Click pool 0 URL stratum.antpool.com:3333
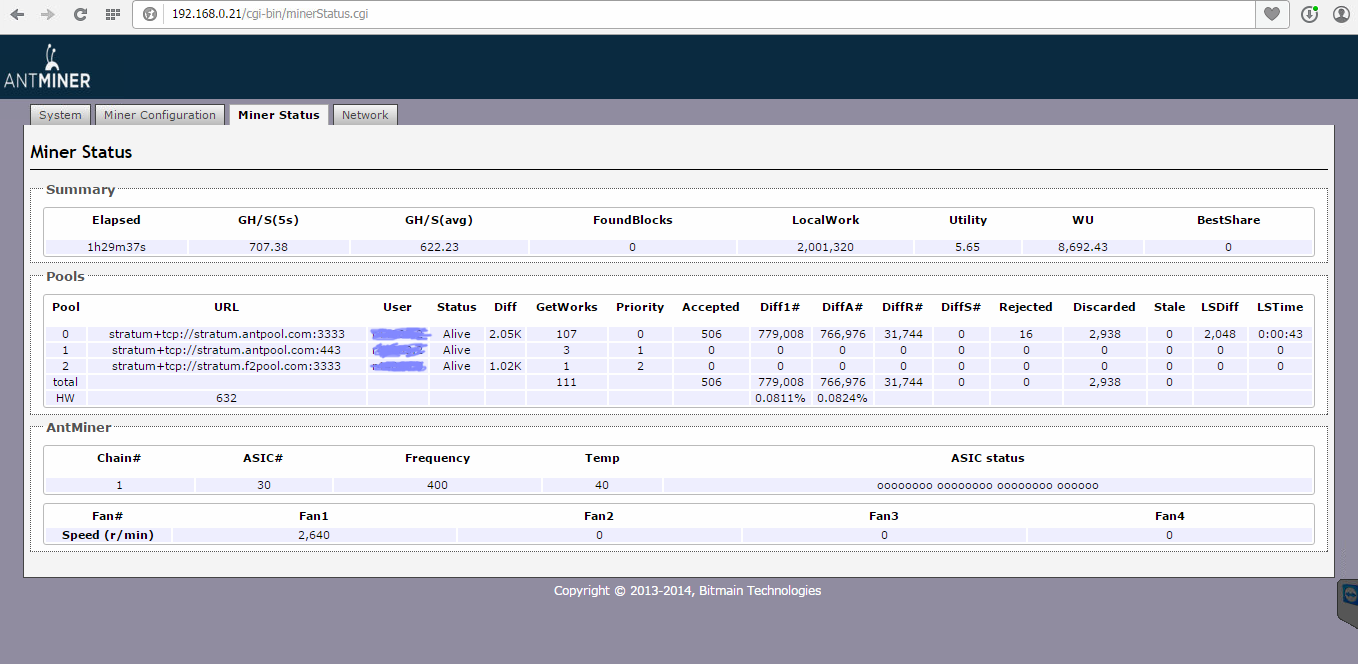Viewport: 1358px width, 664px height. tap(227, 334)
